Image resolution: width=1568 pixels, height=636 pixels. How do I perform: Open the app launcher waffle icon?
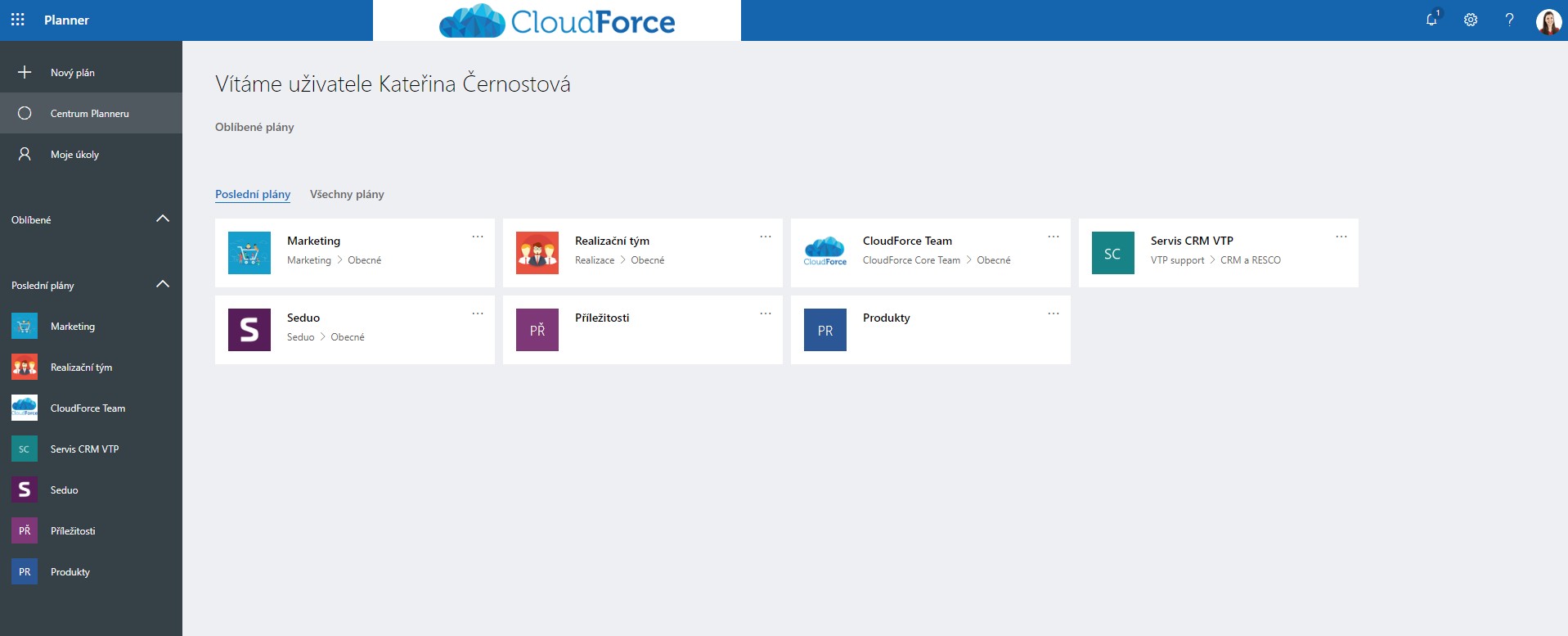18,20
